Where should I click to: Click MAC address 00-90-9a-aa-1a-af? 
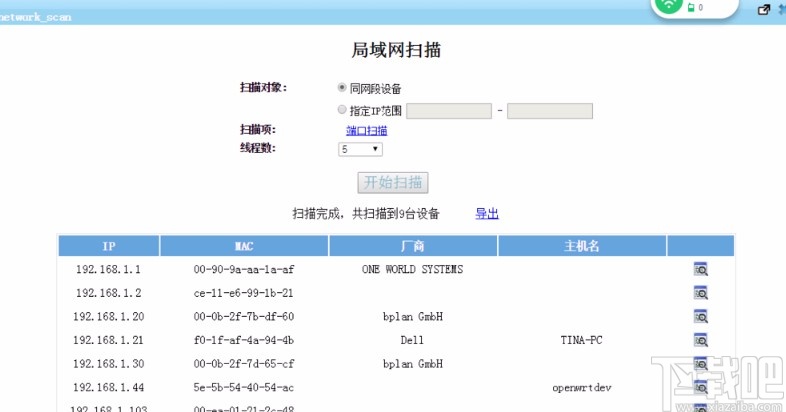[x=244, y=269]
